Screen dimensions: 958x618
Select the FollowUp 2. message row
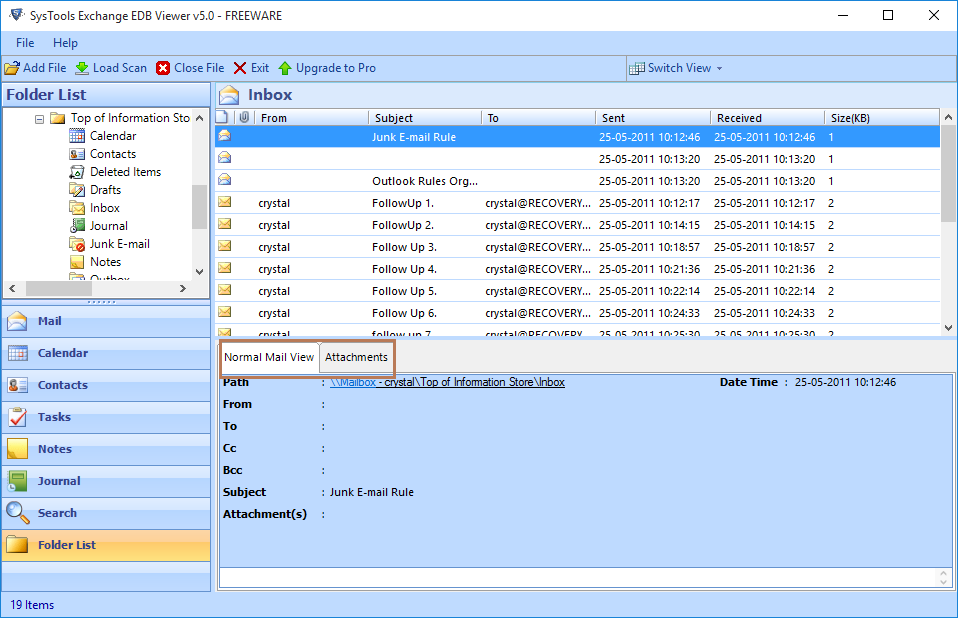tap(577, 225)
